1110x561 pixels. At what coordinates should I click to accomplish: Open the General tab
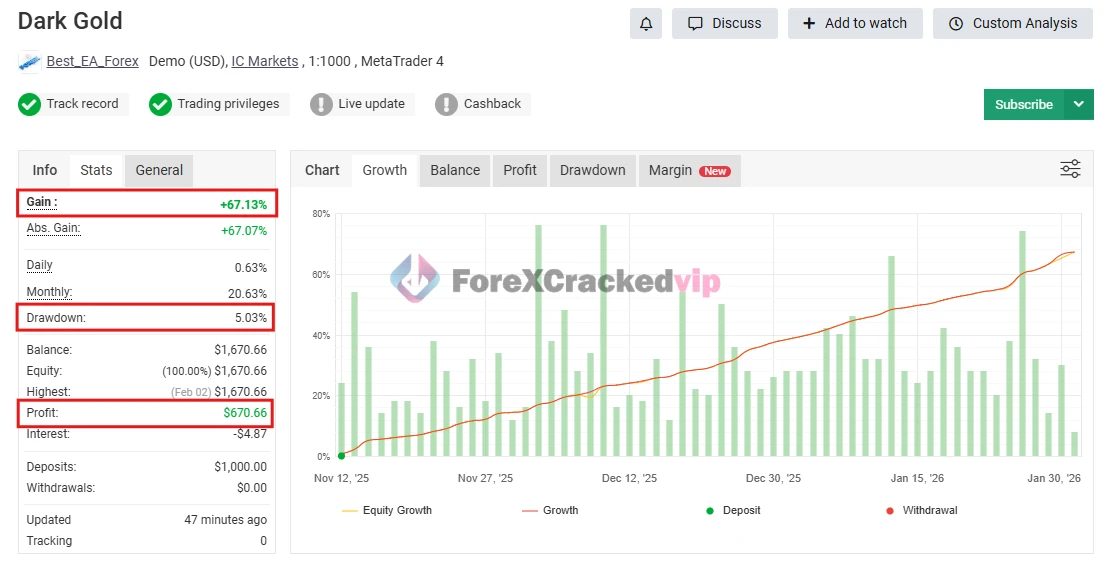click(x=159, y=170)
